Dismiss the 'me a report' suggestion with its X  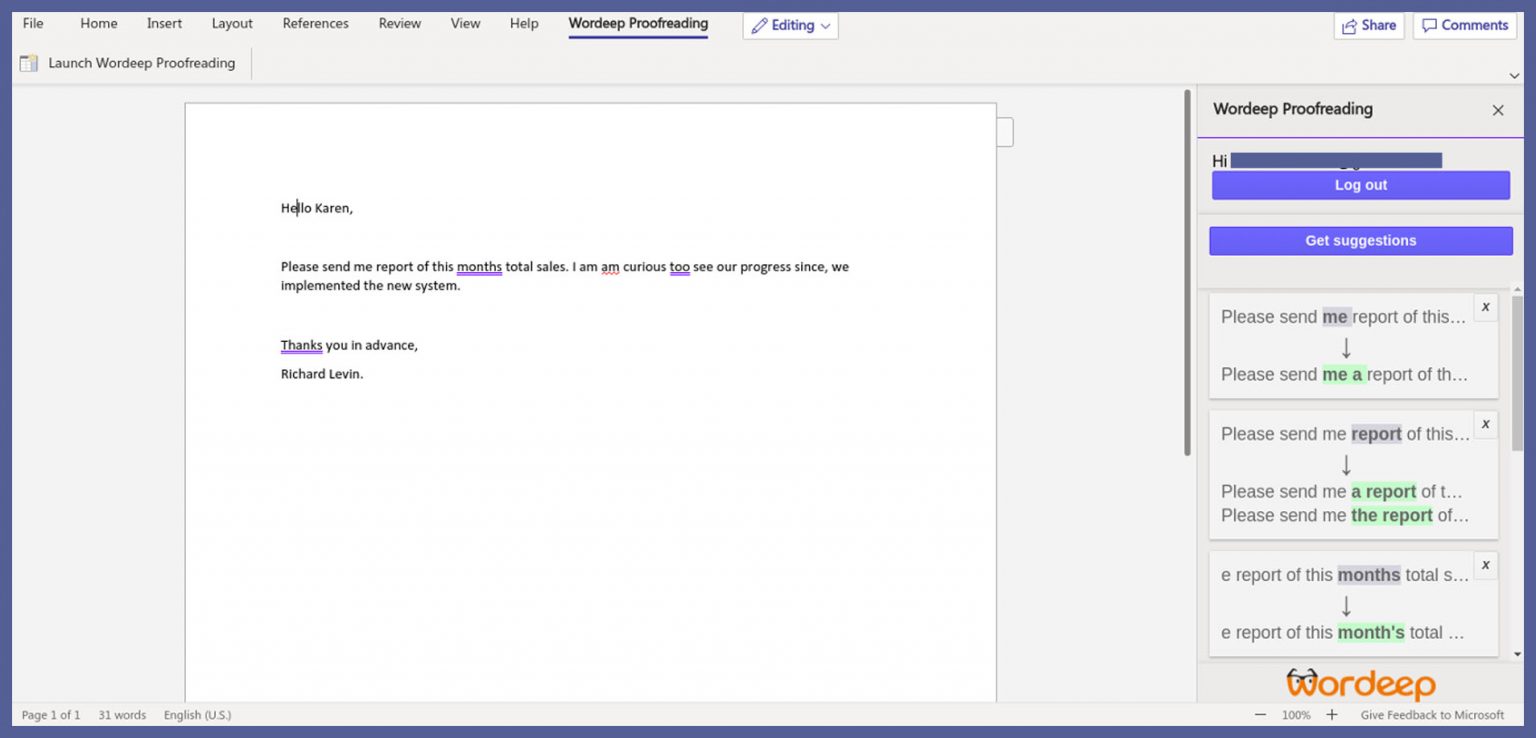[1486, 307]
